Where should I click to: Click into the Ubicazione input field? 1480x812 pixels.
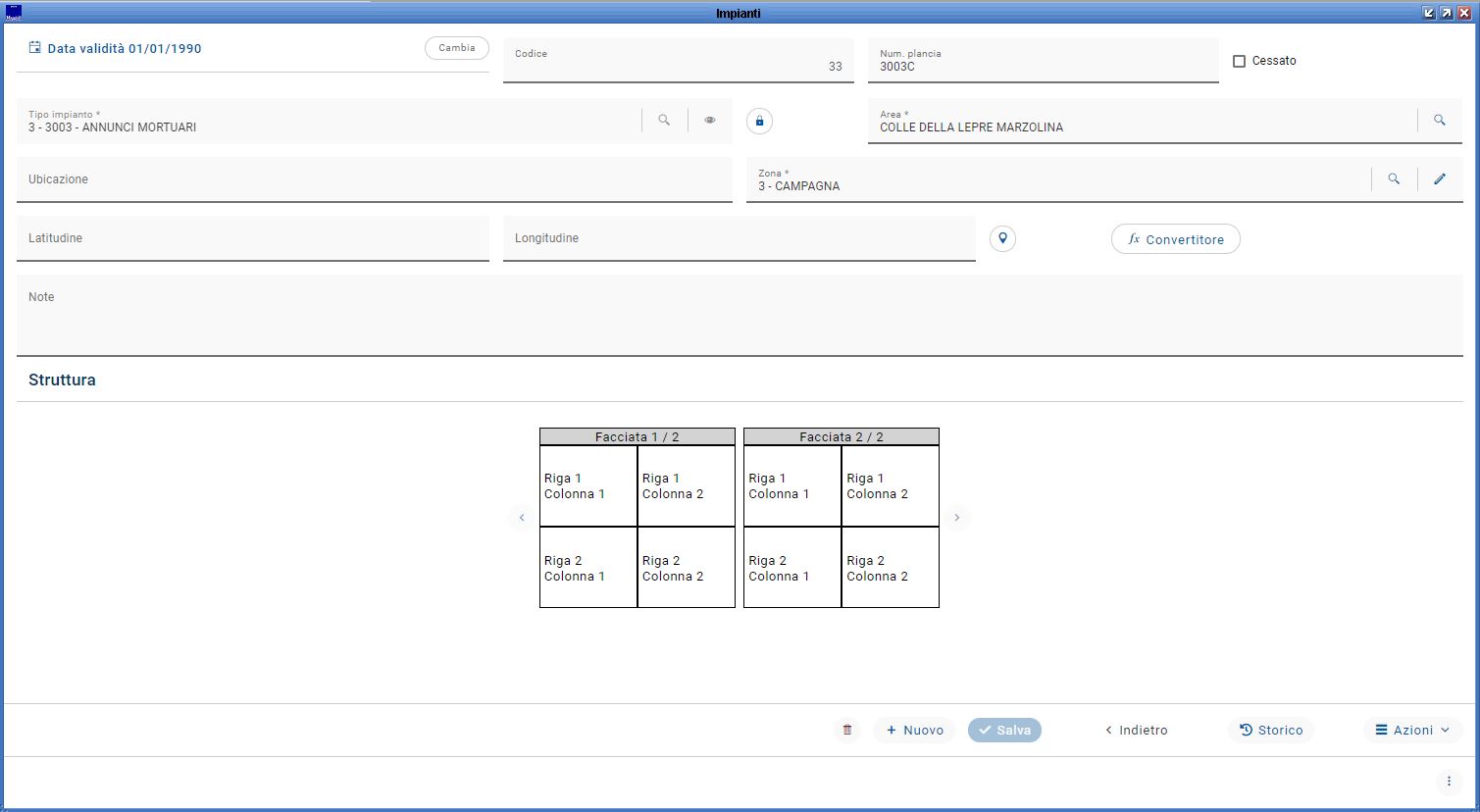pyautogui.click(x=375, y=179)
